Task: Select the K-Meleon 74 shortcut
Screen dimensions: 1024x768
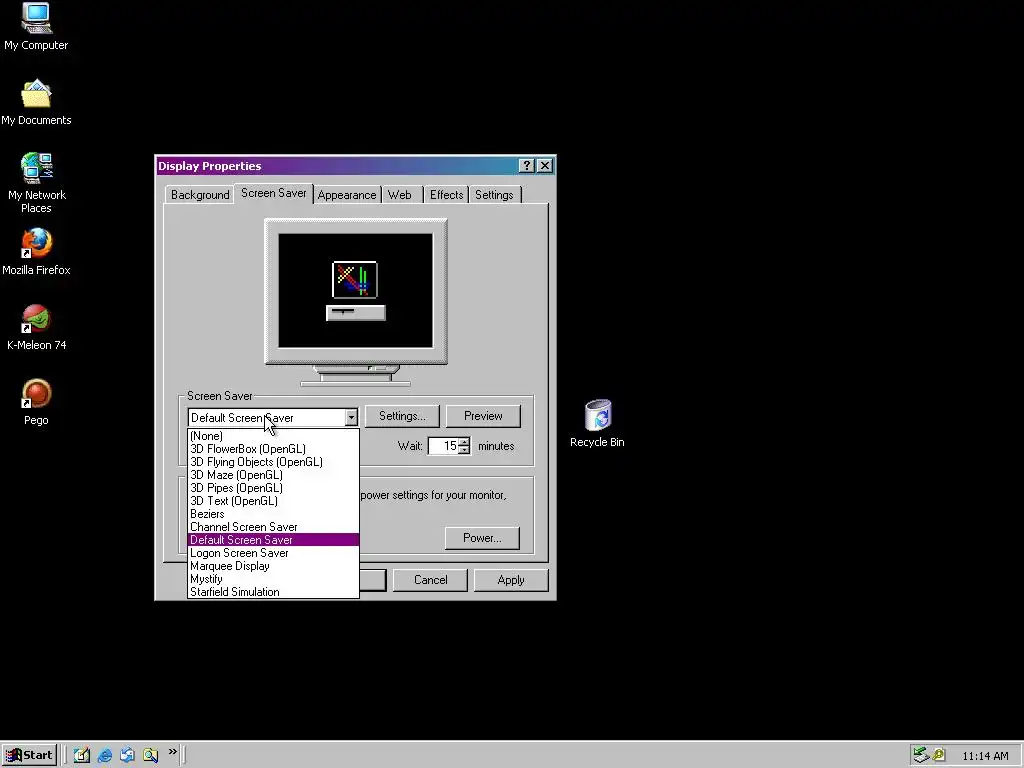Action: click(36, 327)
